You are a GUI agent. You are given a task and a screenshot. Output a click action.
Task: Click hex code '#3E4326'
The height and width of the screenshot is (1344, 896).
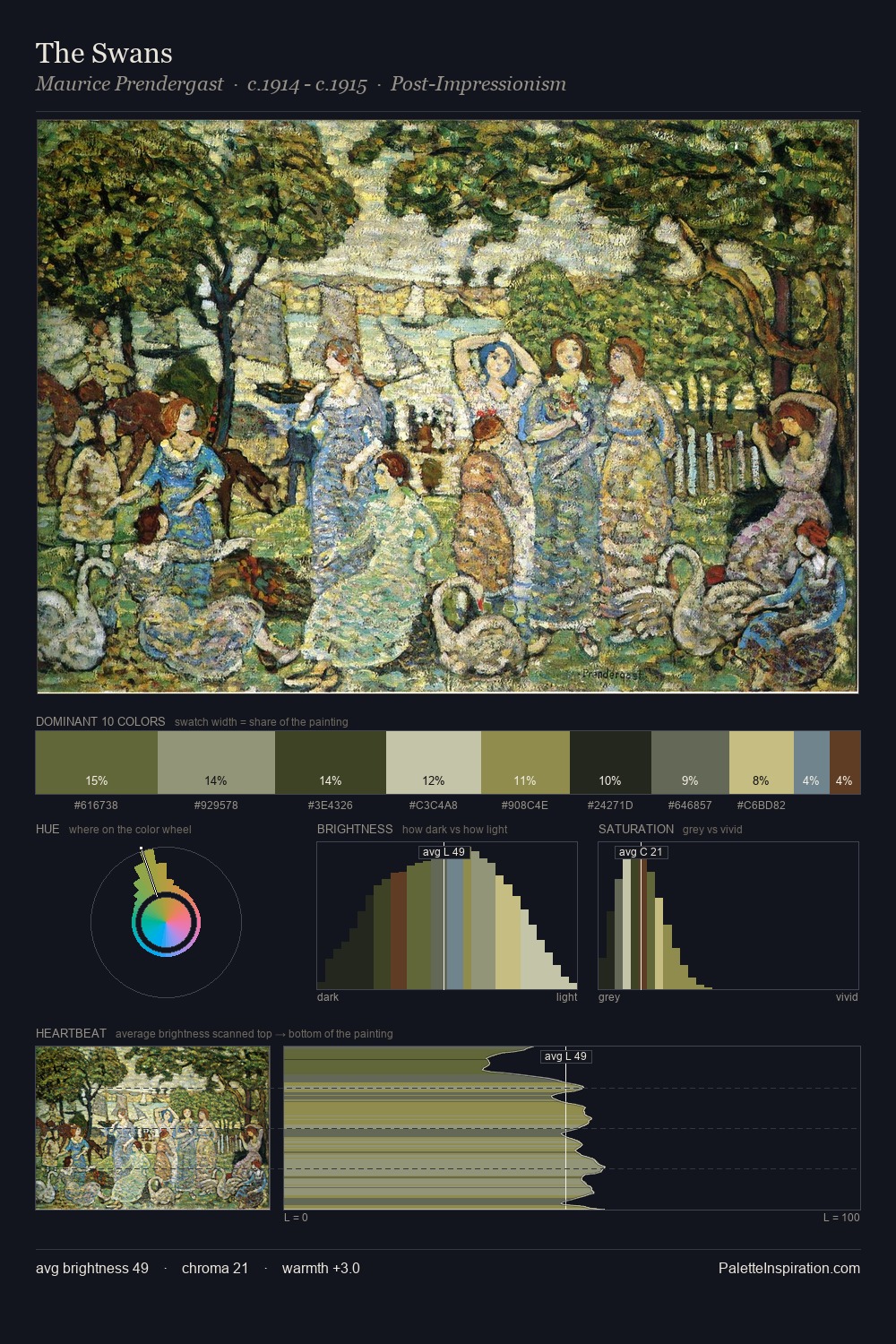click(x=331, y=806)
